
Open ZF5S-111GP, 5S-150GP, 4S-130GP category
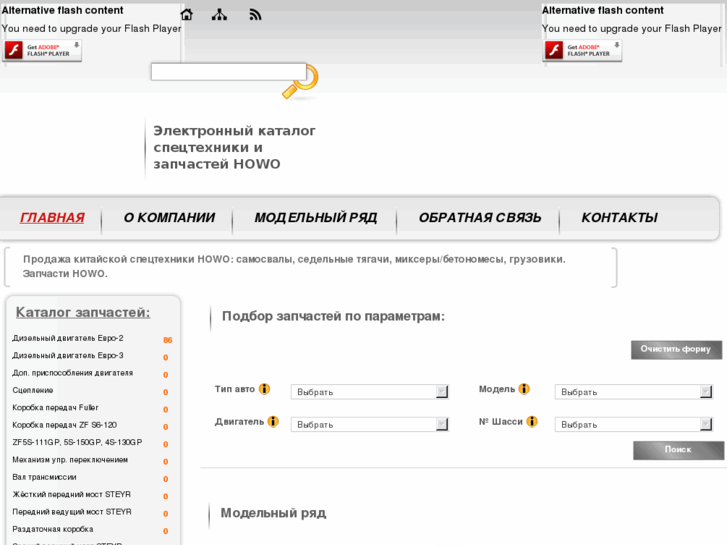pyautogui.click(x=77, y=442)
